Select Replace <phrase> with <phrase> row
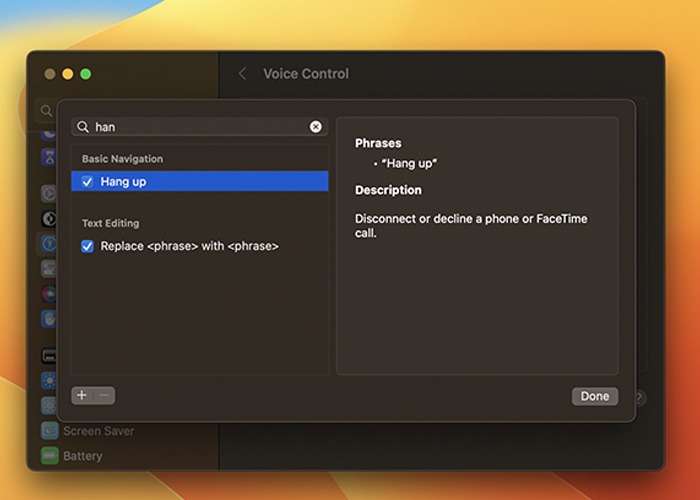Screen dimensions: 700x500 click(x=200, y=246)
